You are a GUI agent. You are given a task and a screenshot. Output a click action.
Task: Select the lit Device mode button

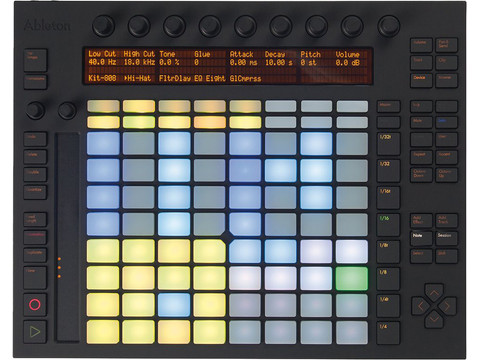[x=421, y=80]
